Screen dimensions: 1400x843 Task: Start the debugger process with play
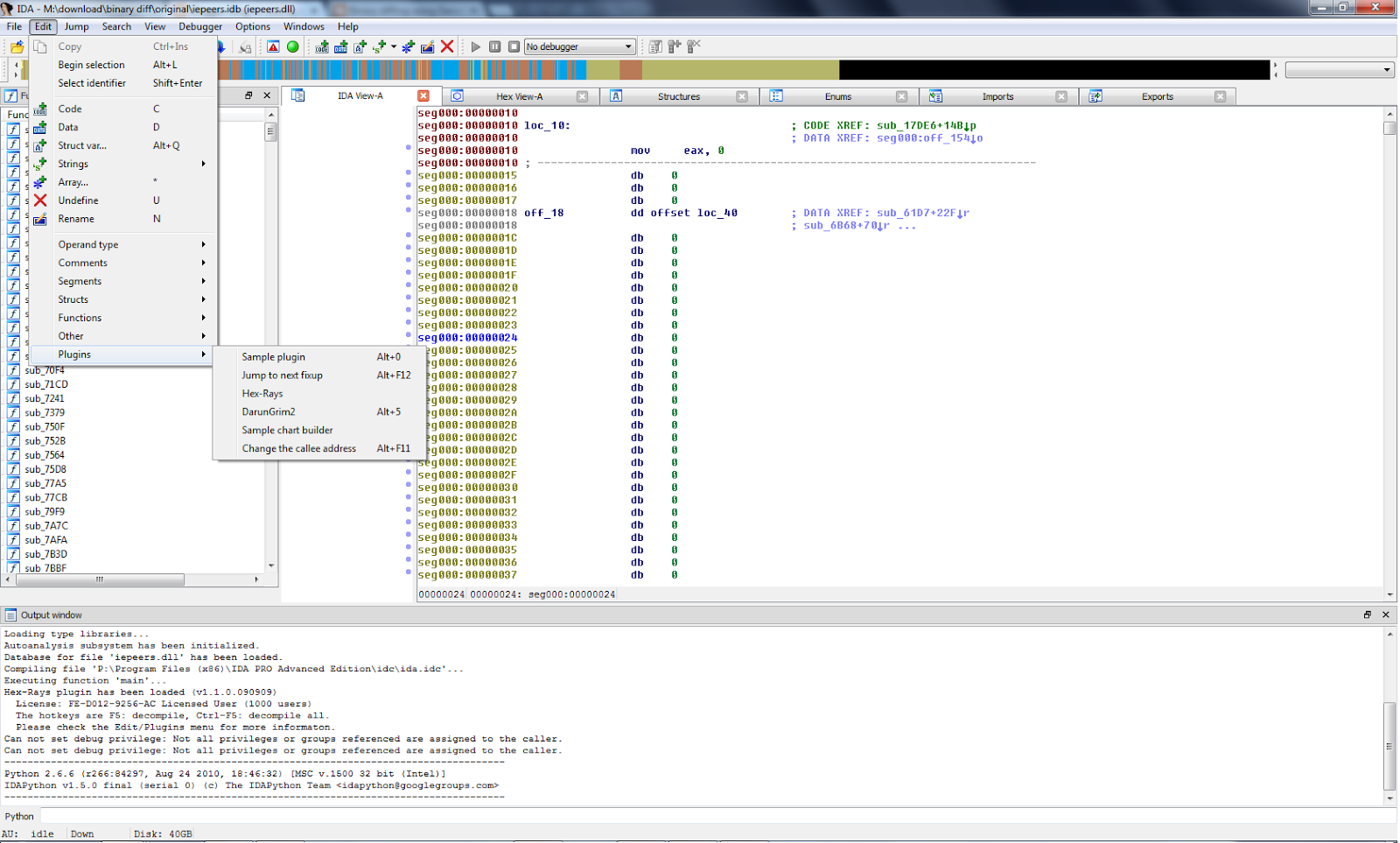[476, 46]
